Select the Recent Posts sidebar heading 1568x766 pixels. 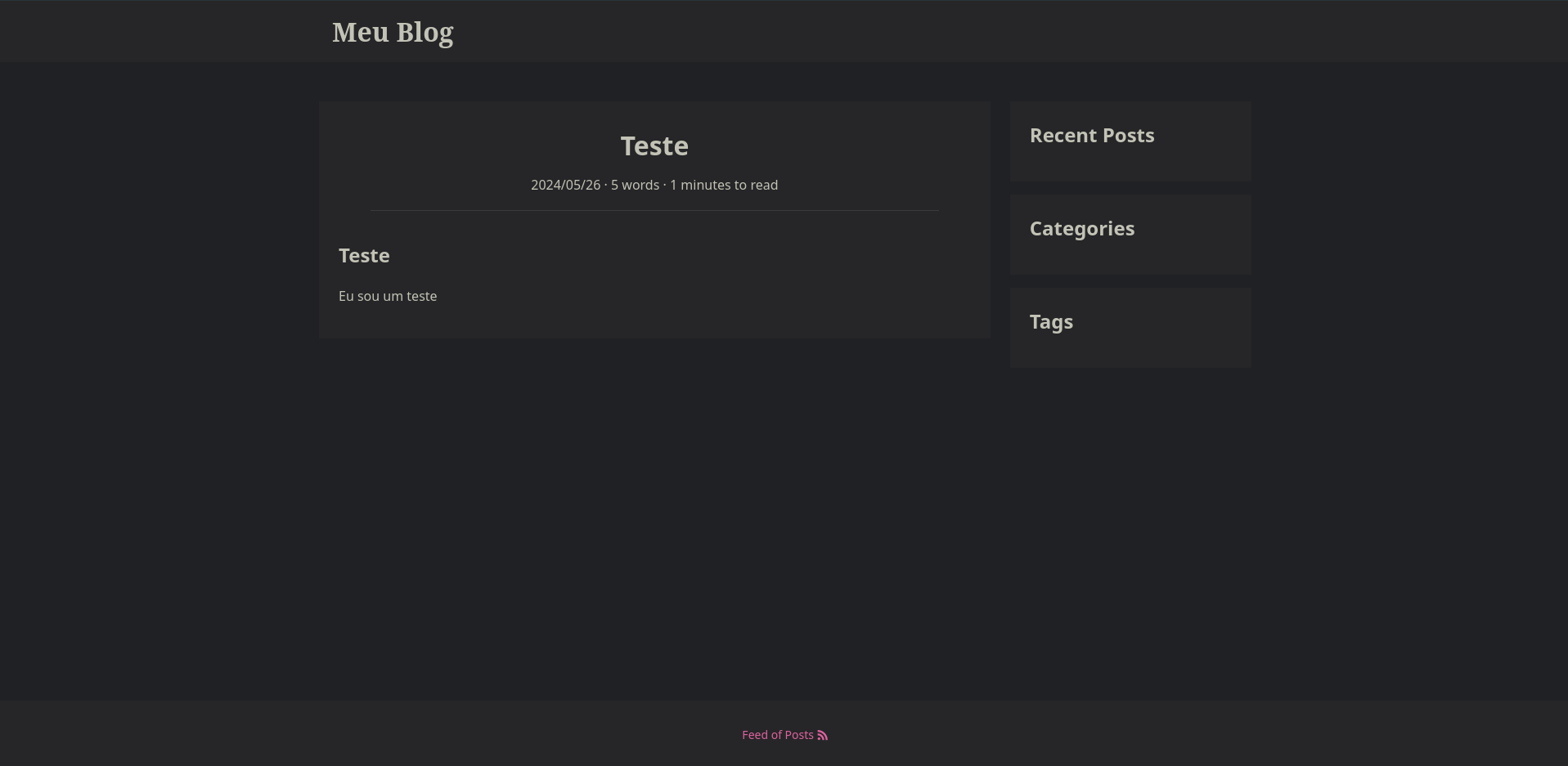(x=1092, y=136)
